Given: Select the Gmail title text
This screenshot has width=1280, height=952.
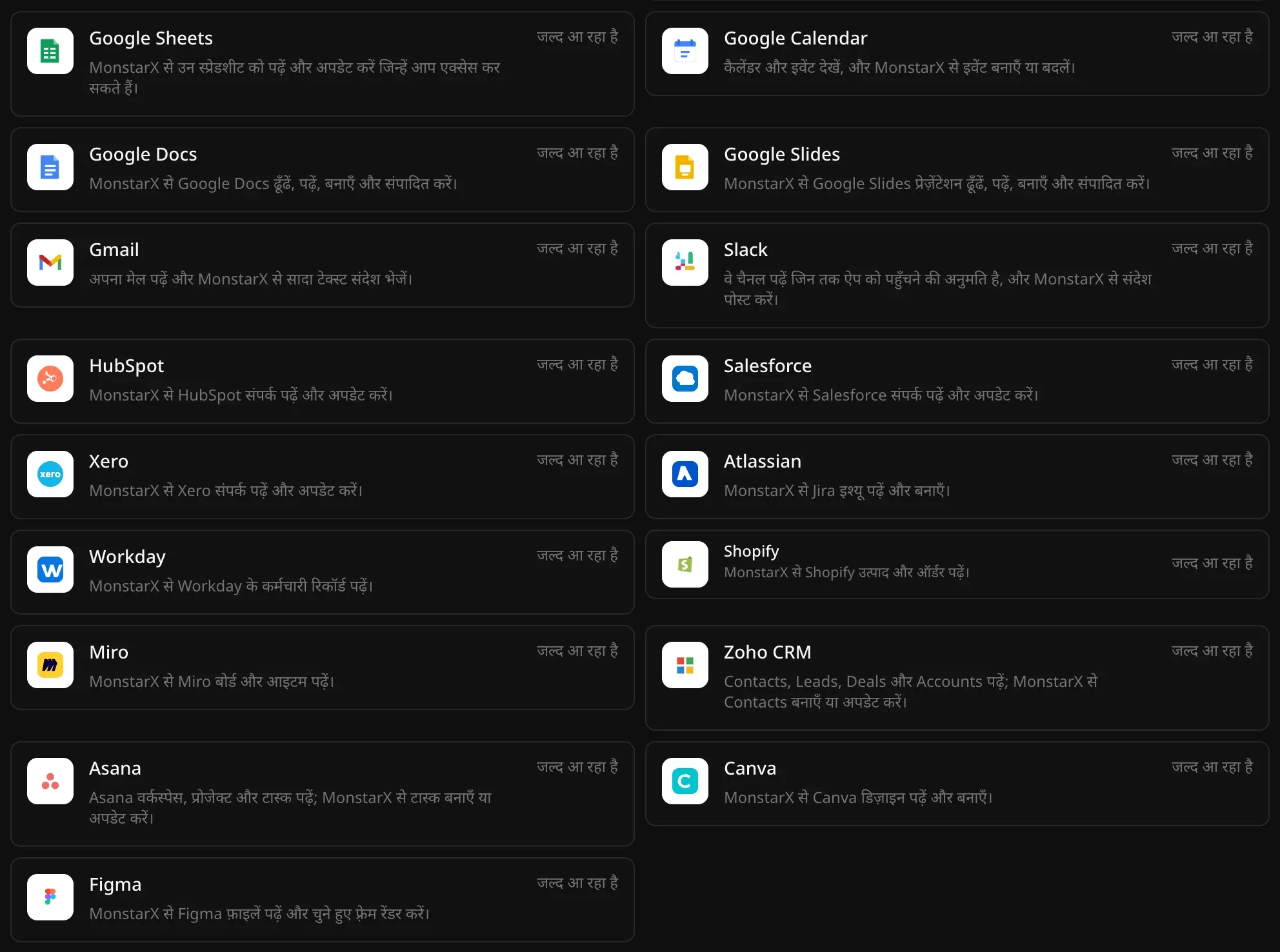Looking at the screenshot, I should pos(114,250).
